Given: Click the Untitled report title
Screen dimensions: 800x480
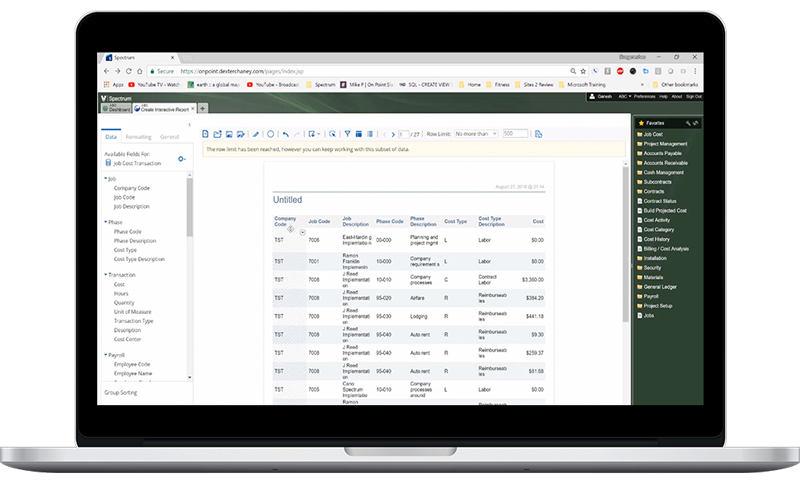Looking at the screenshot, I should coord(287,200).
